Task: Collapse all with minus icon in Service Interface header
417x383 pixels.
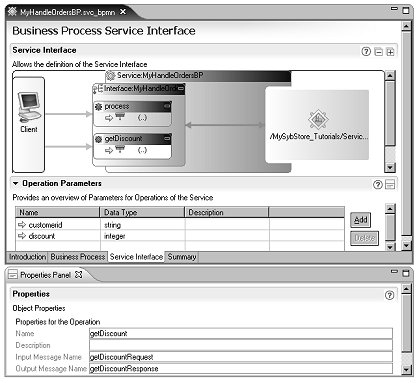Action: click(x=379, y=52)
